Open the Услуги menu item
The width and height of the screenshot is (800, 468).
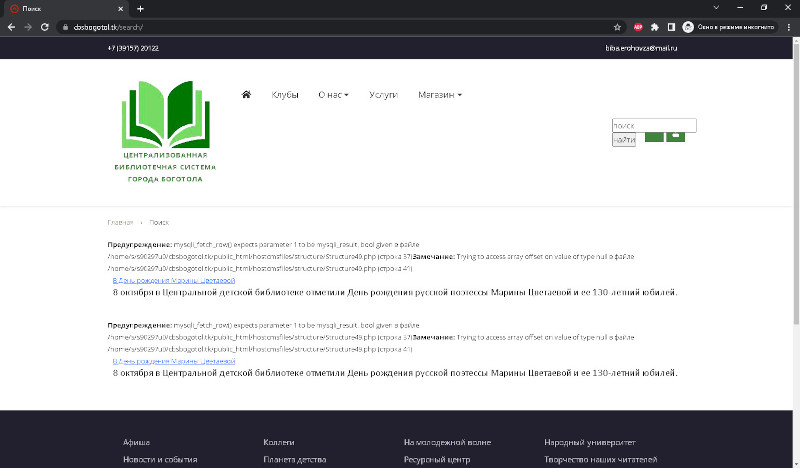point(383,95)
